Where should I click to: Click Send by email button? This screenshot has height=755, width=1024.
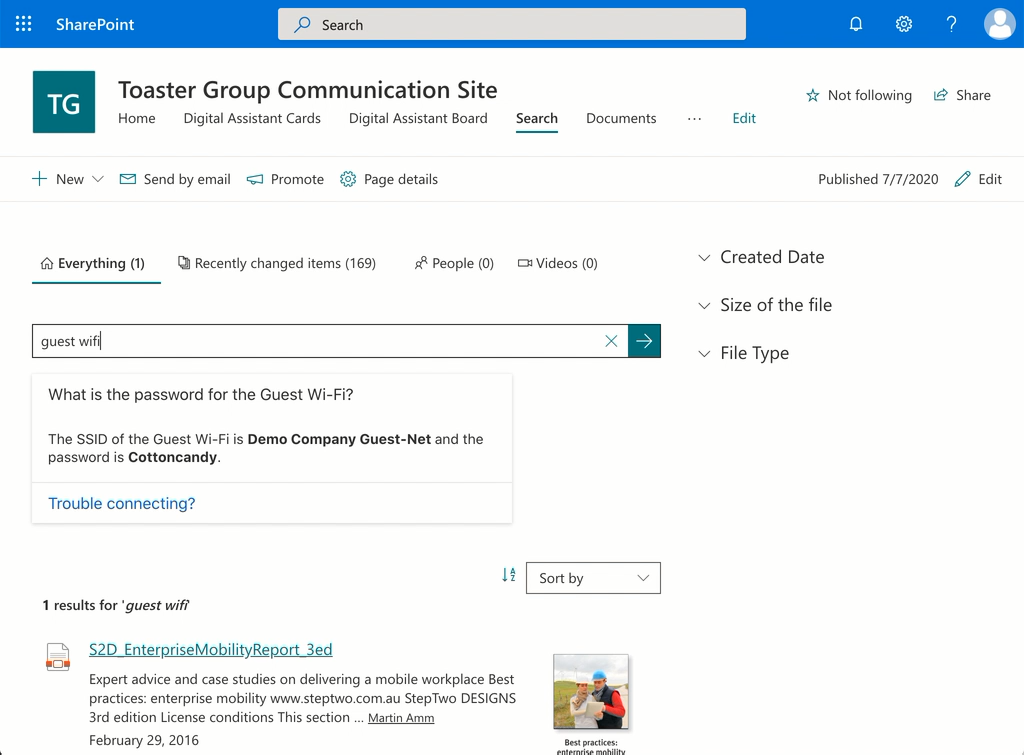pyautogui.click(x=175, y=179)
